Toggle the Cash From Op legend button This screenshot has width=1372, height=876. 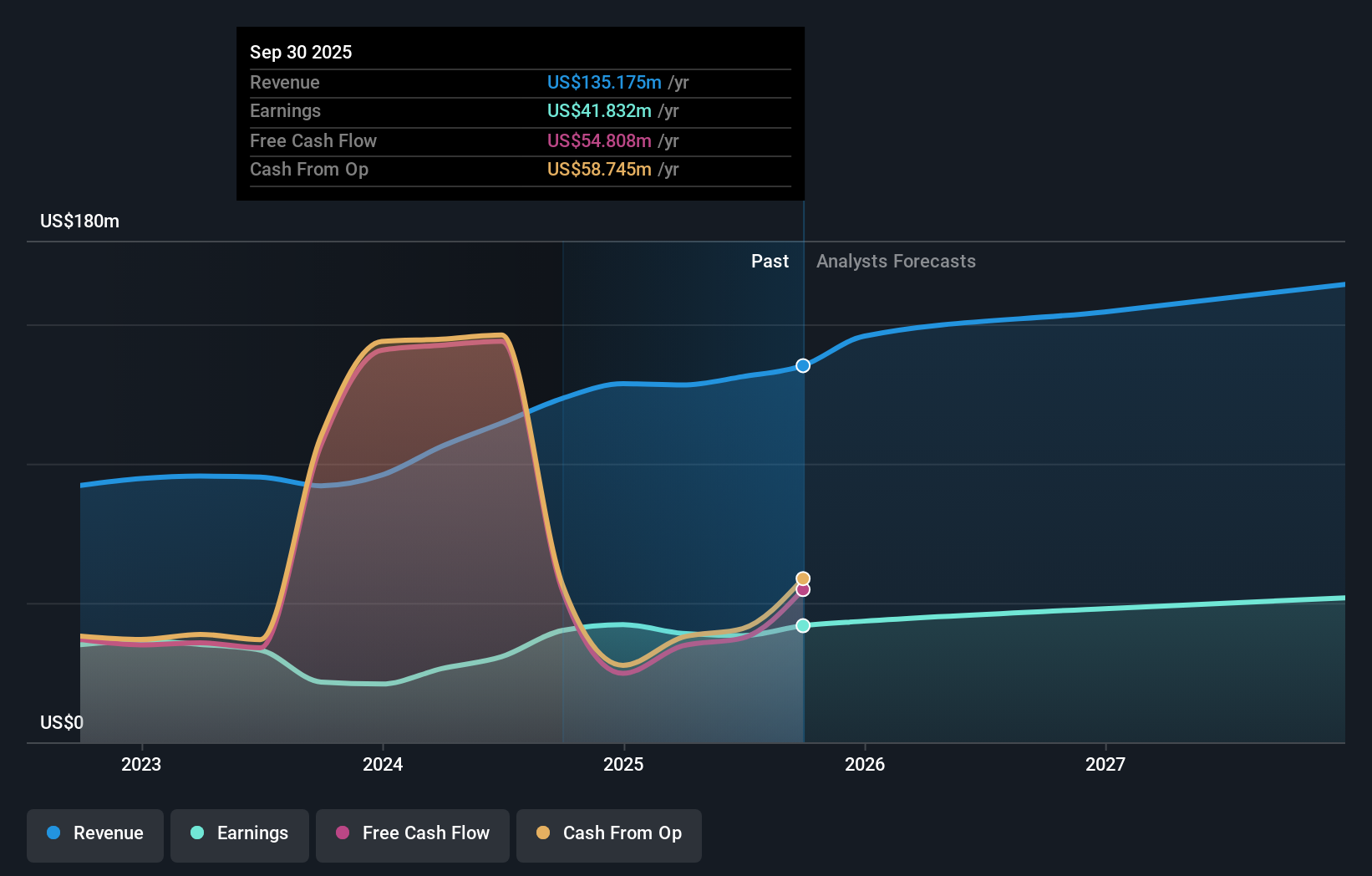[609, 835]
